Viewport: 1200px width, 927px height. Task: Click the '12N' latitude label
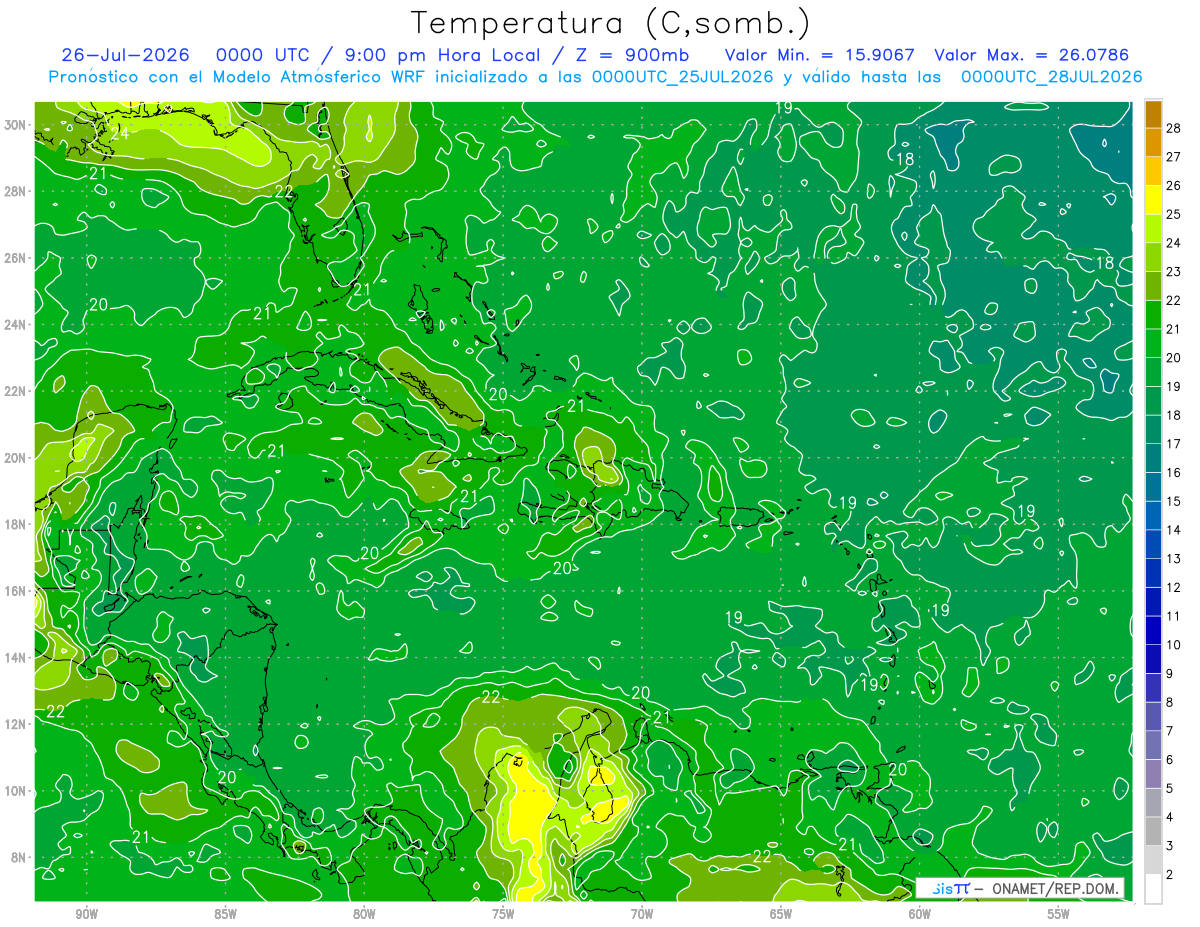click(x=17, y=724)
